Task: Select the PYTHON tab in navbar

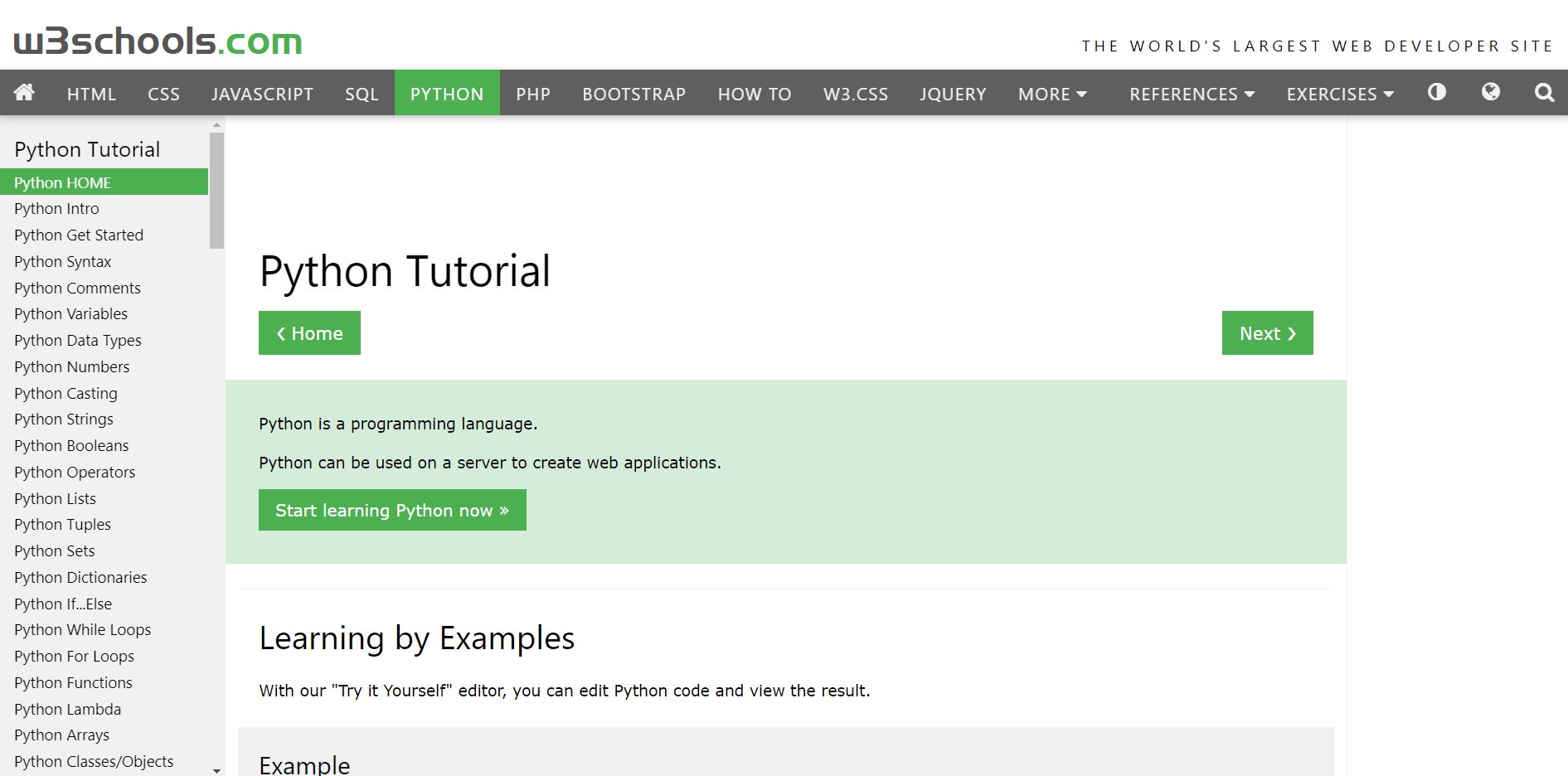Action: pos(447,94)
